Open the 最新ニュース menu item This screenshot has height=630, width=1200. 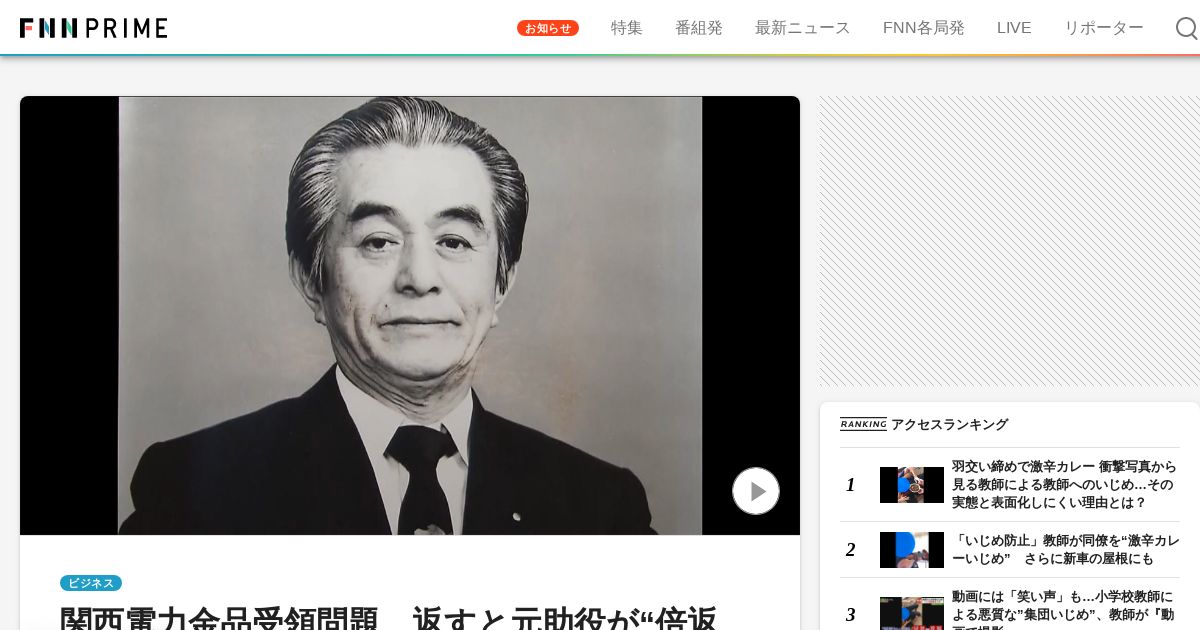803,28
